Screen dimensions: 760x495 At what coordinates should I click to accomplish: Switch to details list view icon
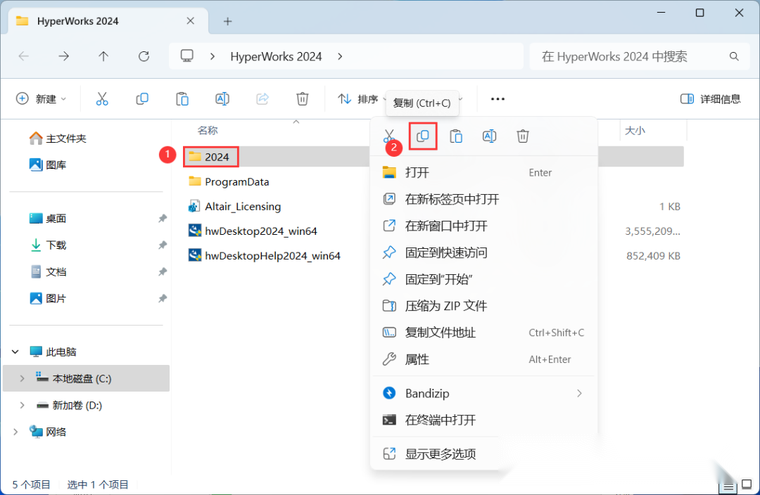point(728,487)
